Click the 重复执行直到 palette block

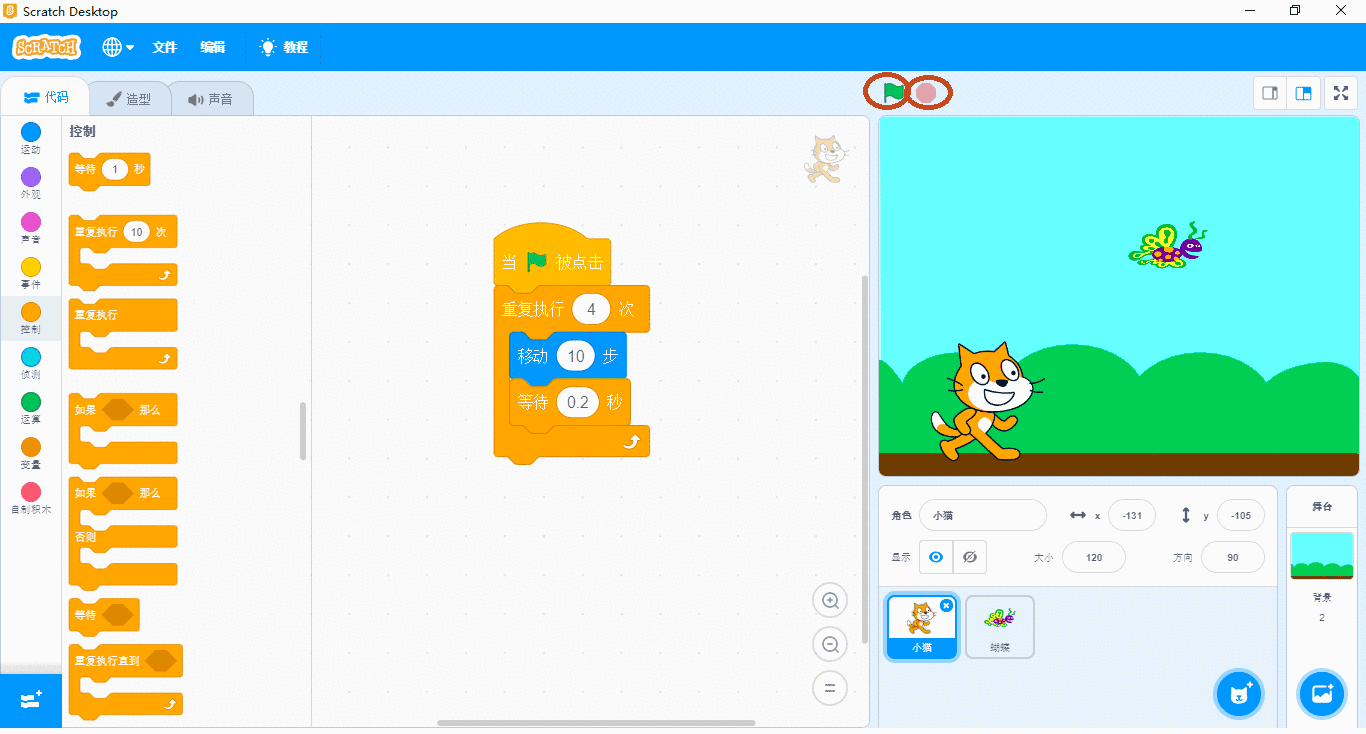pos(126,682)
